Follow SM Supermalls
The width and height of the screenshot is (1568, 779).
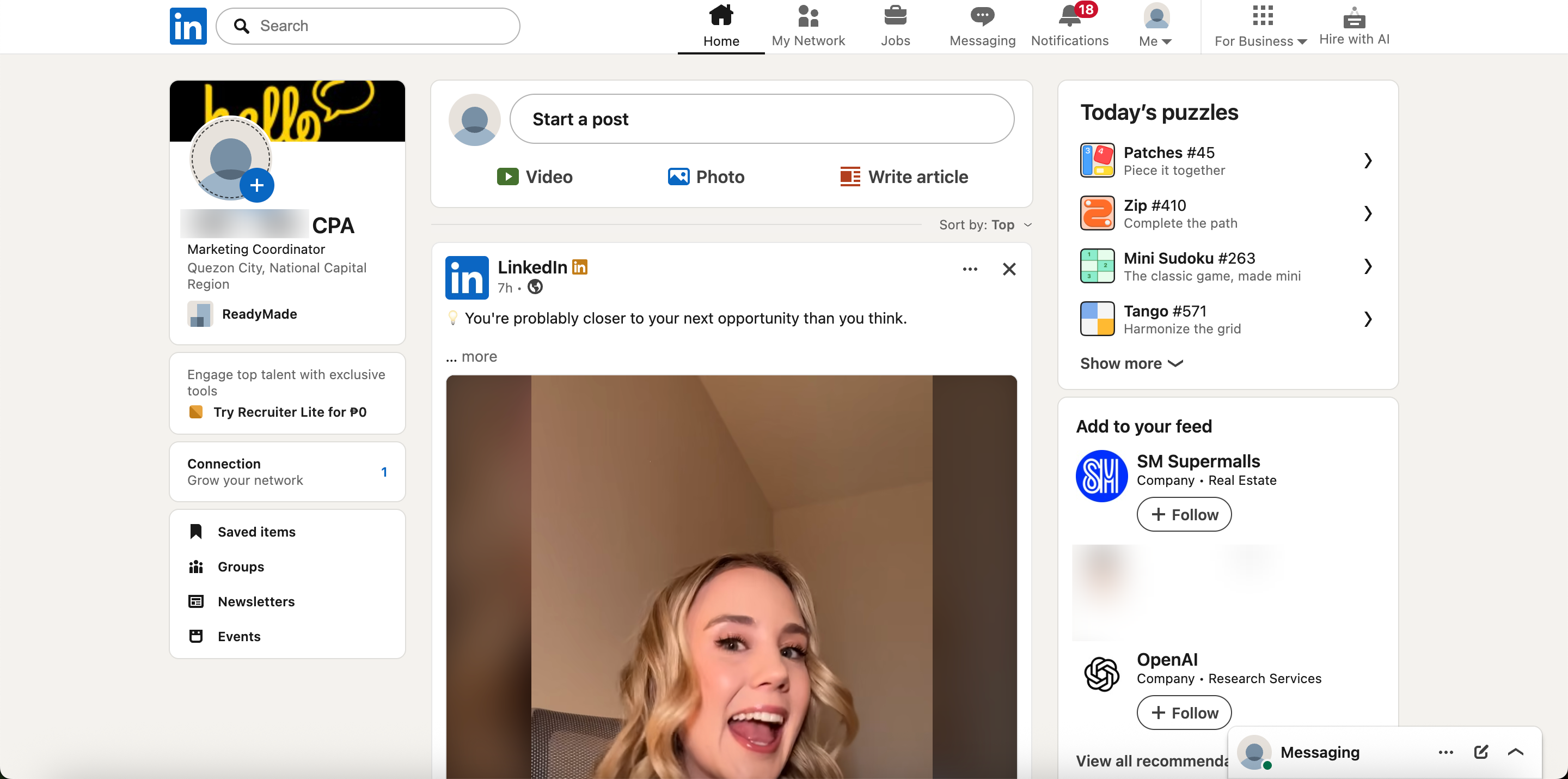click(x=1184, y=514)
